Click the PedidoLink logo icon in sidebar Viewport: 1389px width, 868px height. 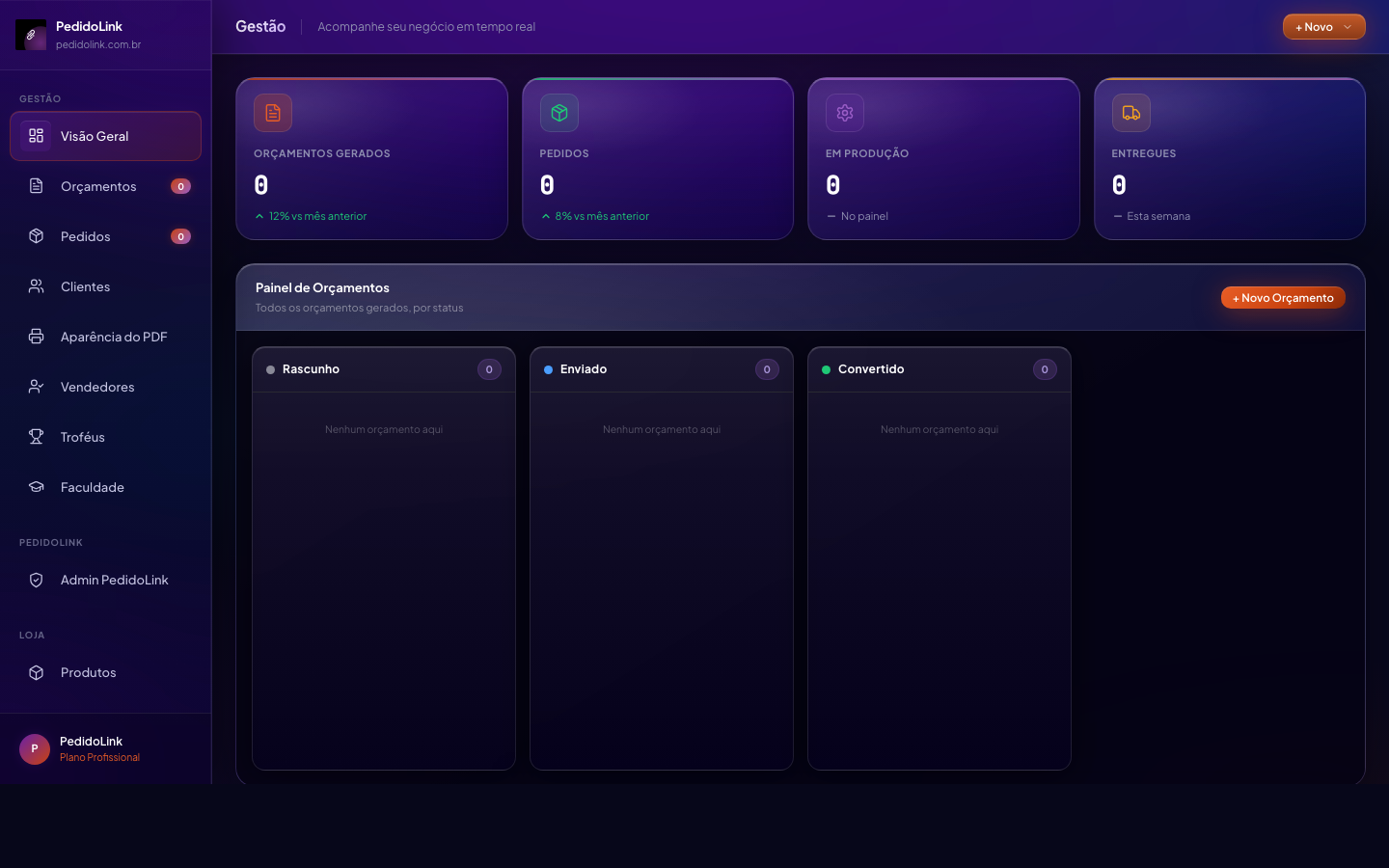coord(31,35)
